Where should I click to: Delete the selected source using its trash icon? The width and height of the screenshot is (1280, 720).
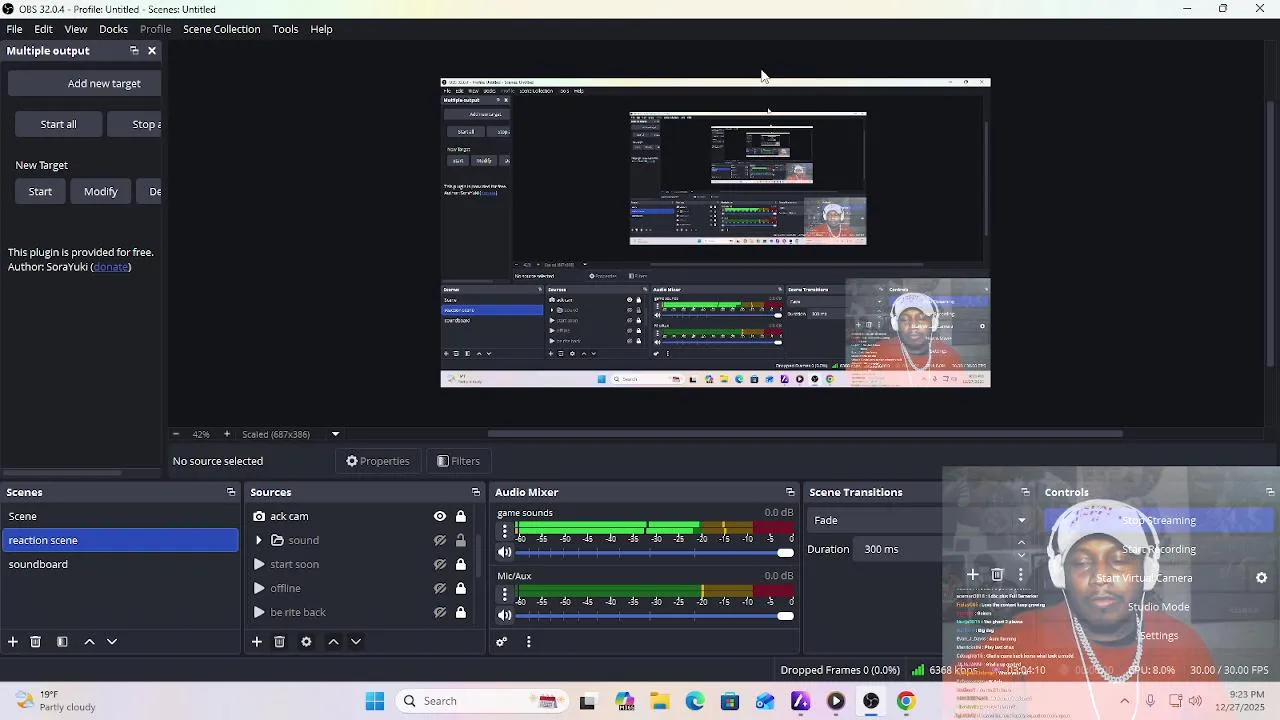tap(279, 642)
